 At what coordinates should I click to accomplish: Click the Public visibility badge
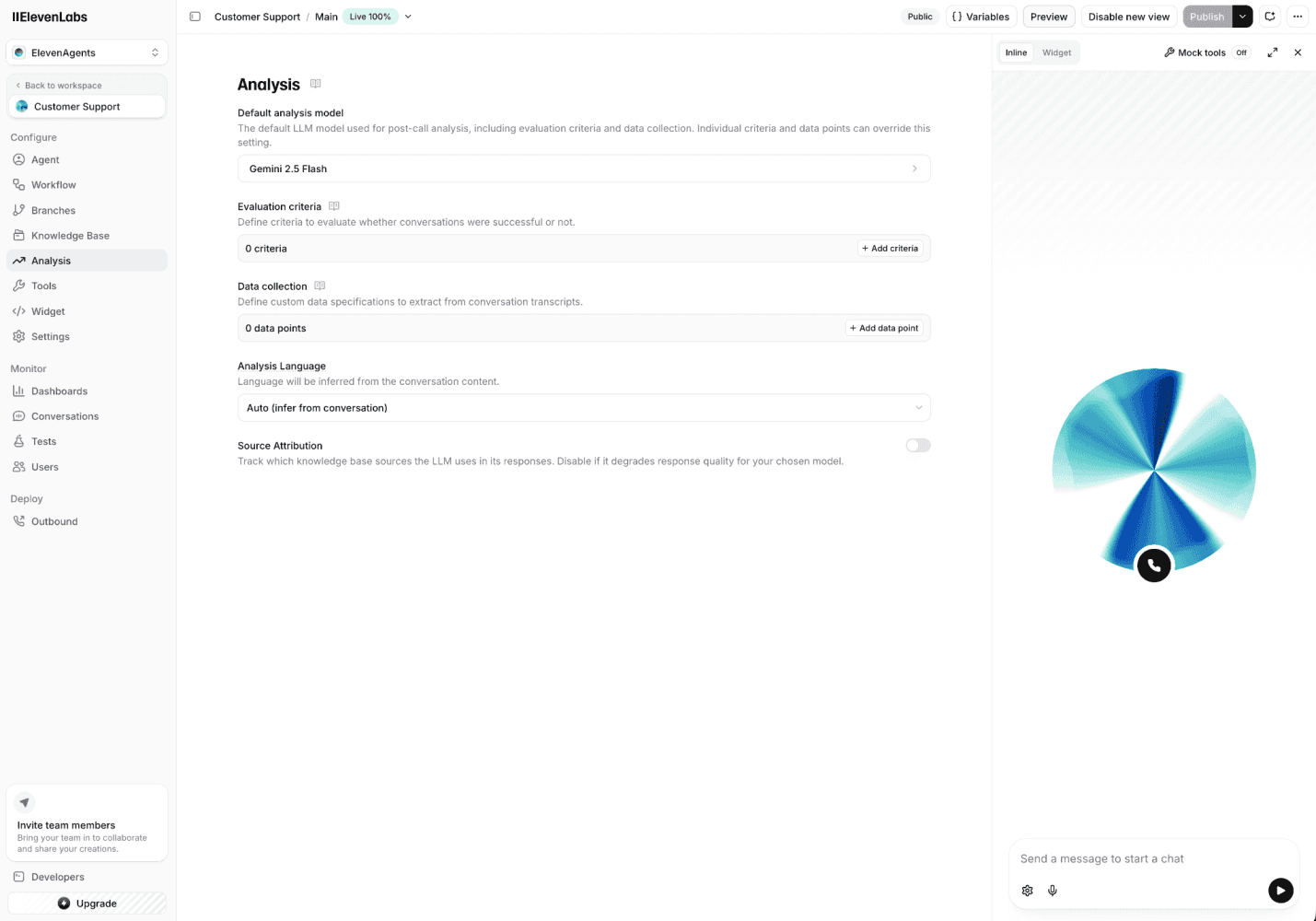coord(920,17)
